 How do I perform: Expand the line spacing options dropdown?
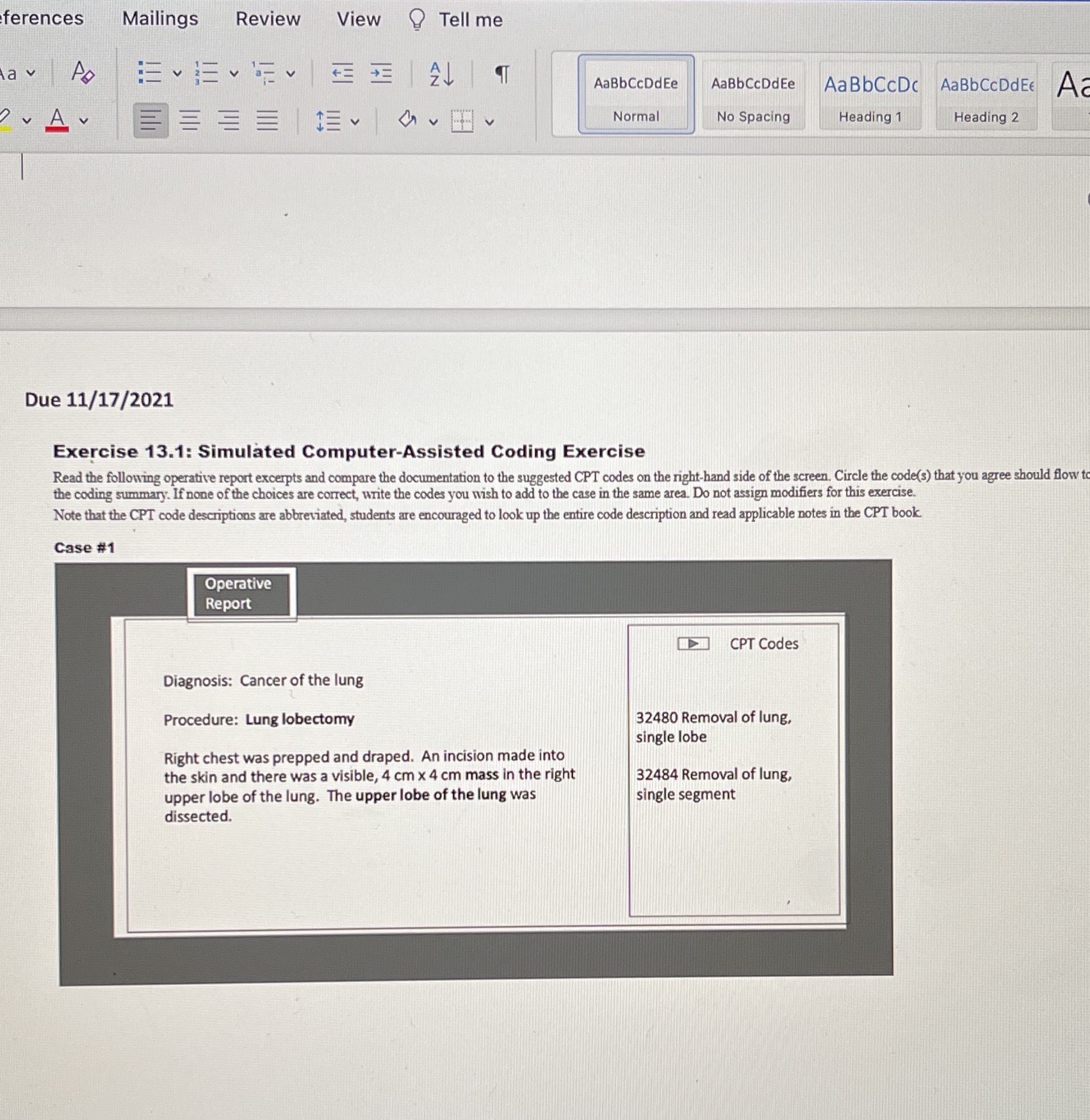[355, 121]
